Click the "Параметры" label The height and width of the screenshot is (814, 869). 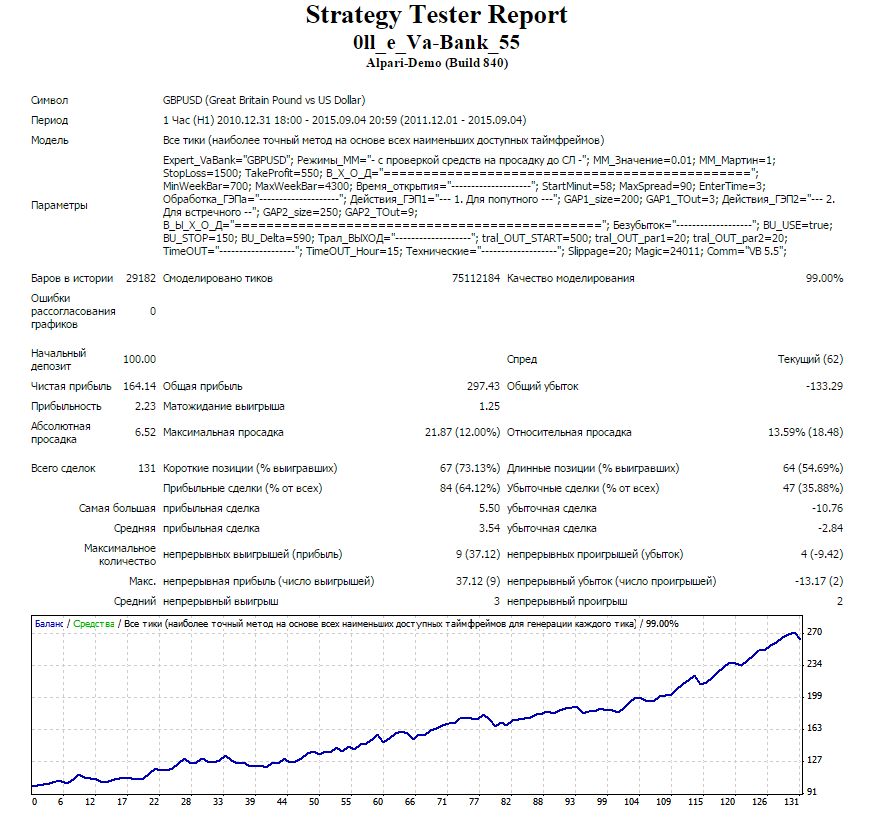[x=59, y=206]
